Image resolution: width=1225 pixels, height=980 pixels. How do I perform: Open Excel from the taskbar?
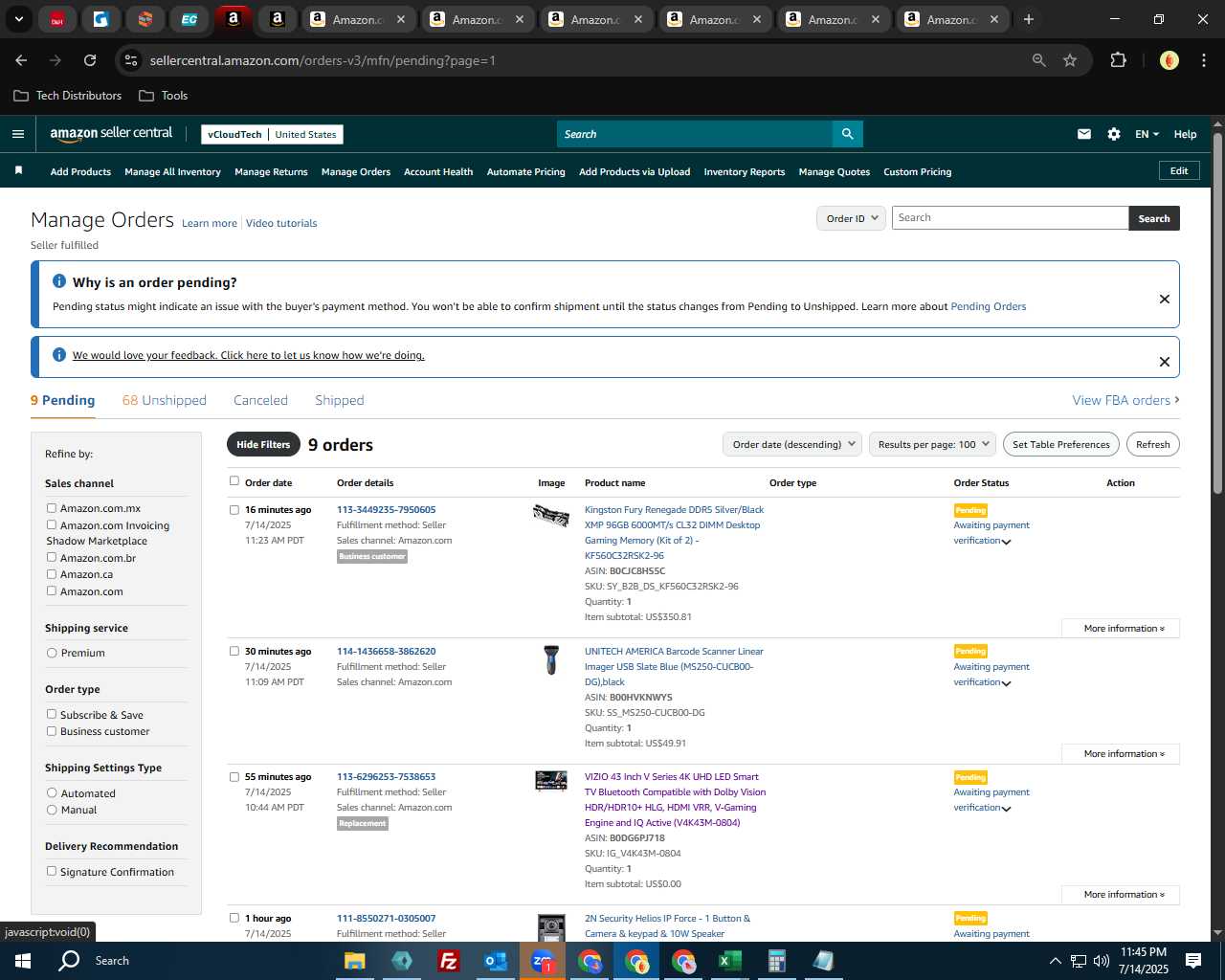729,961
